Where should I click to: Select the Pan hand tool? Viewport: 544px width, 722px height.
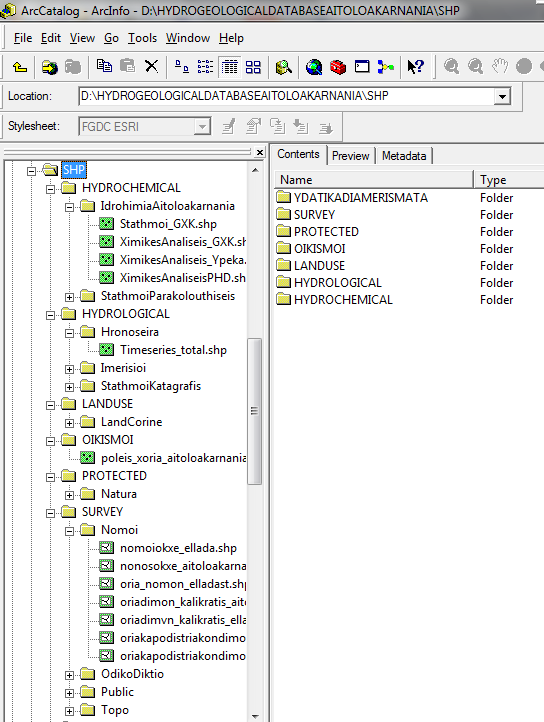(x=500, y=67)
